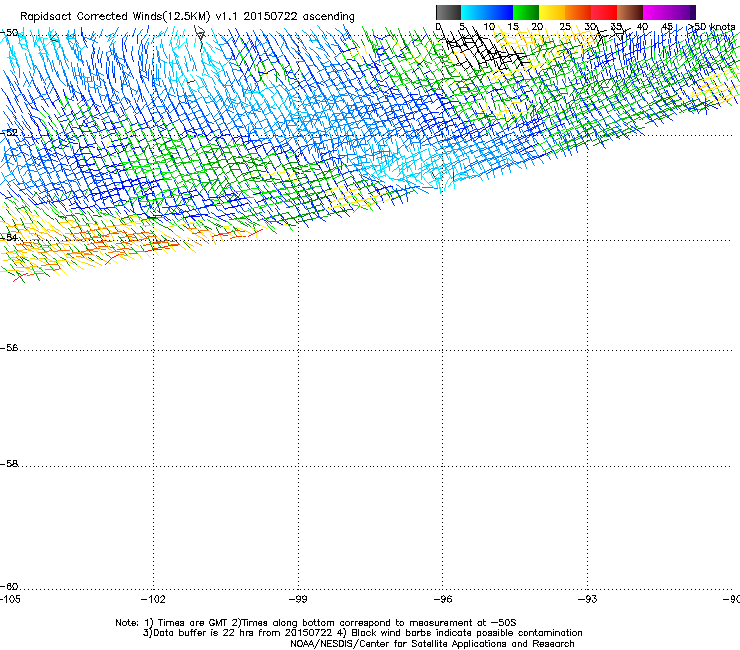
Task: Click the '-105' longitude axis label
Action: [x=10, y=599]
